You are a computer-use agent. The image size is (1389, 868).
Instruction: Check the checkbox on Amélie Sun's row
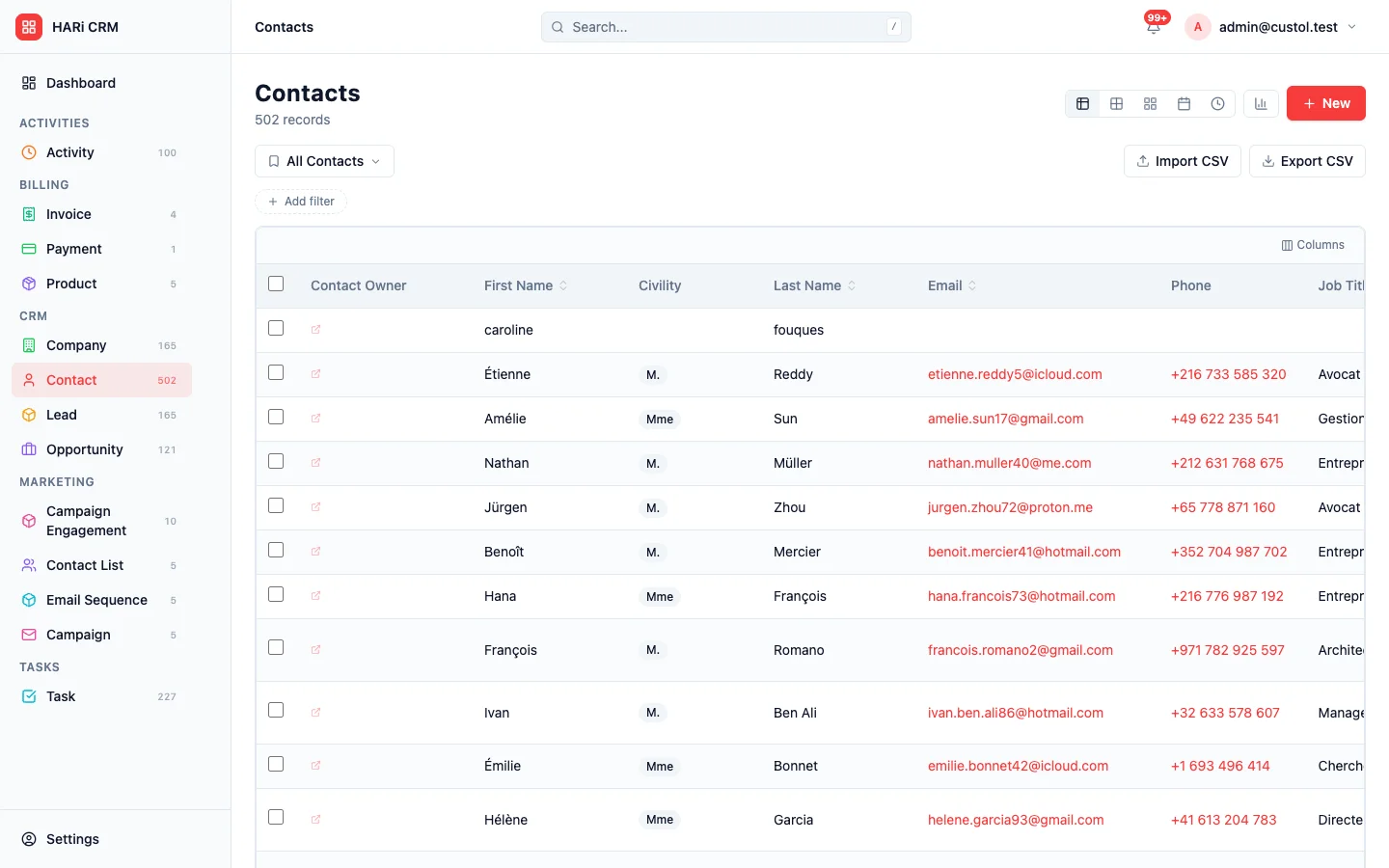click(x=276, y=417)
